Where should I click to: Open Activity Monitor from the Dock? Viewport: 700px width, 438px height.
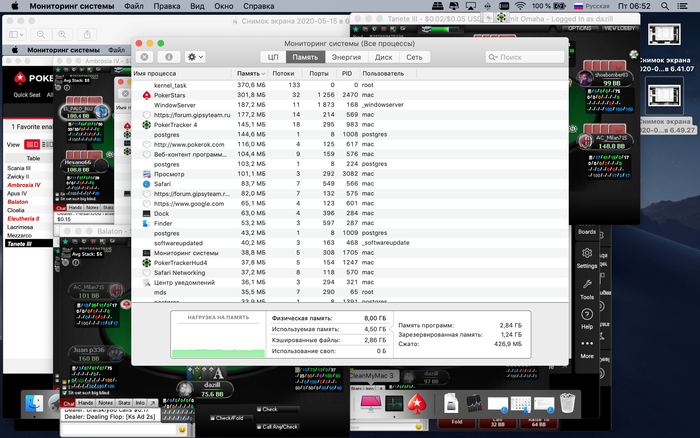click(394, 404)
